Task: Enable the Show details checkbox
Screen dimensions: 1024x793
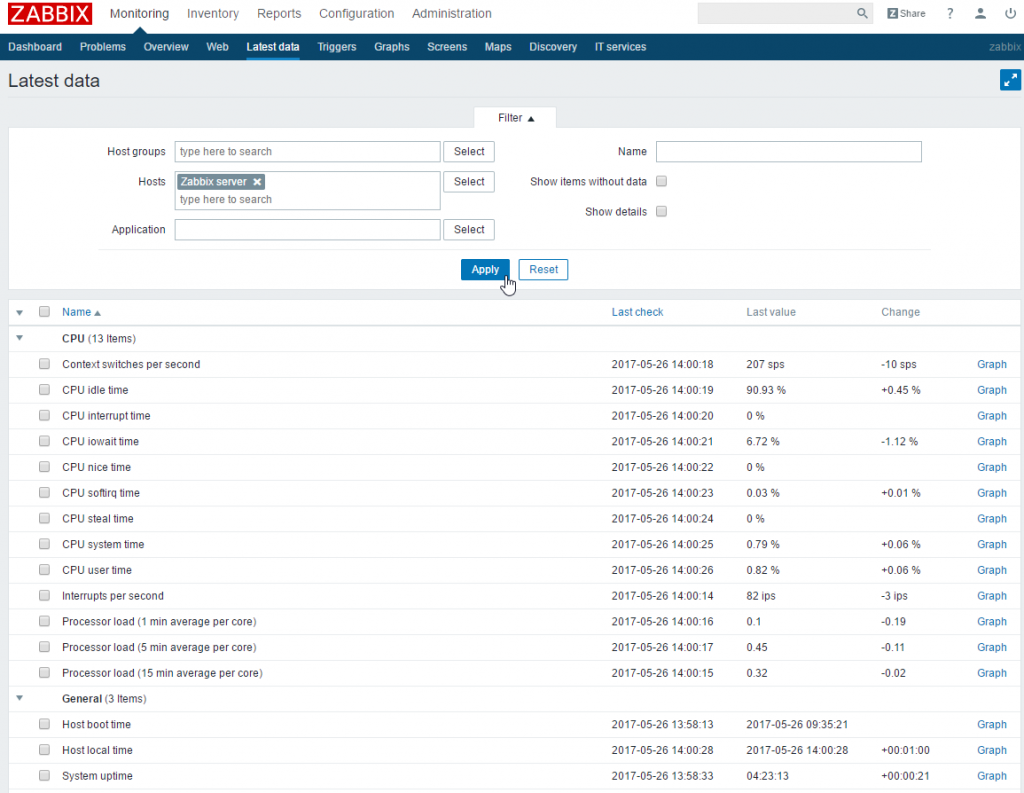Action: tap(661, 211)
